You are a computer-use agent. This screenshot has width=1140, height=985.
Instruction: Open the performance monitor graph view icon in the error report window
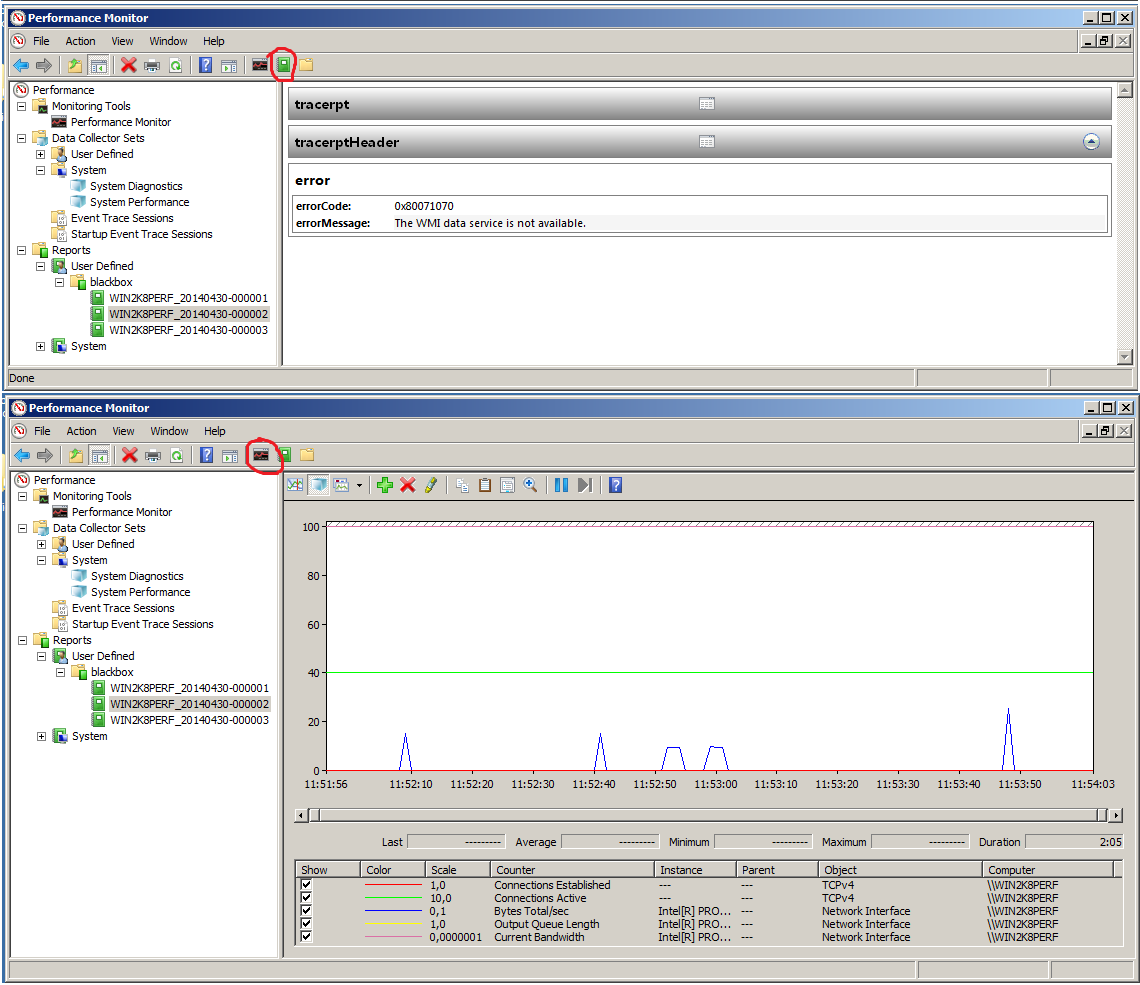click(x=260, y=65)
